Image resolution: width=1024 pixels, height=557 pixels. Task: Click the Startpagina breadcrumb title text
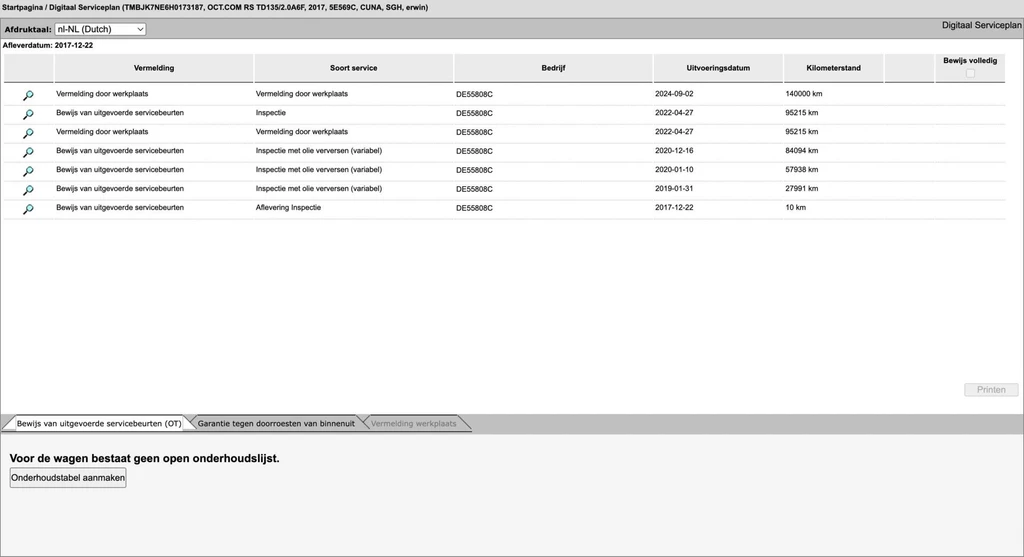click(22, 8)
